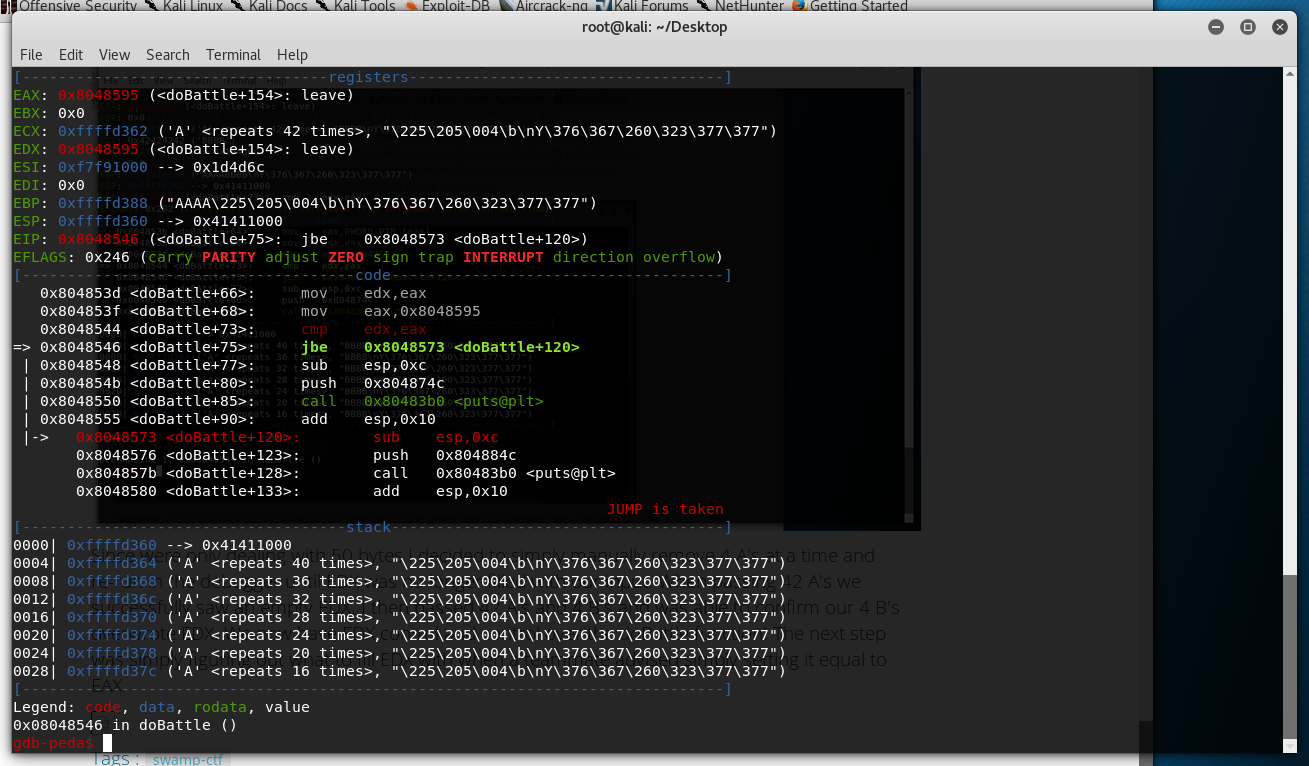The width and height of the screenshot is (1309, 766).
Task: Open the Search menu
Action: 167,55
